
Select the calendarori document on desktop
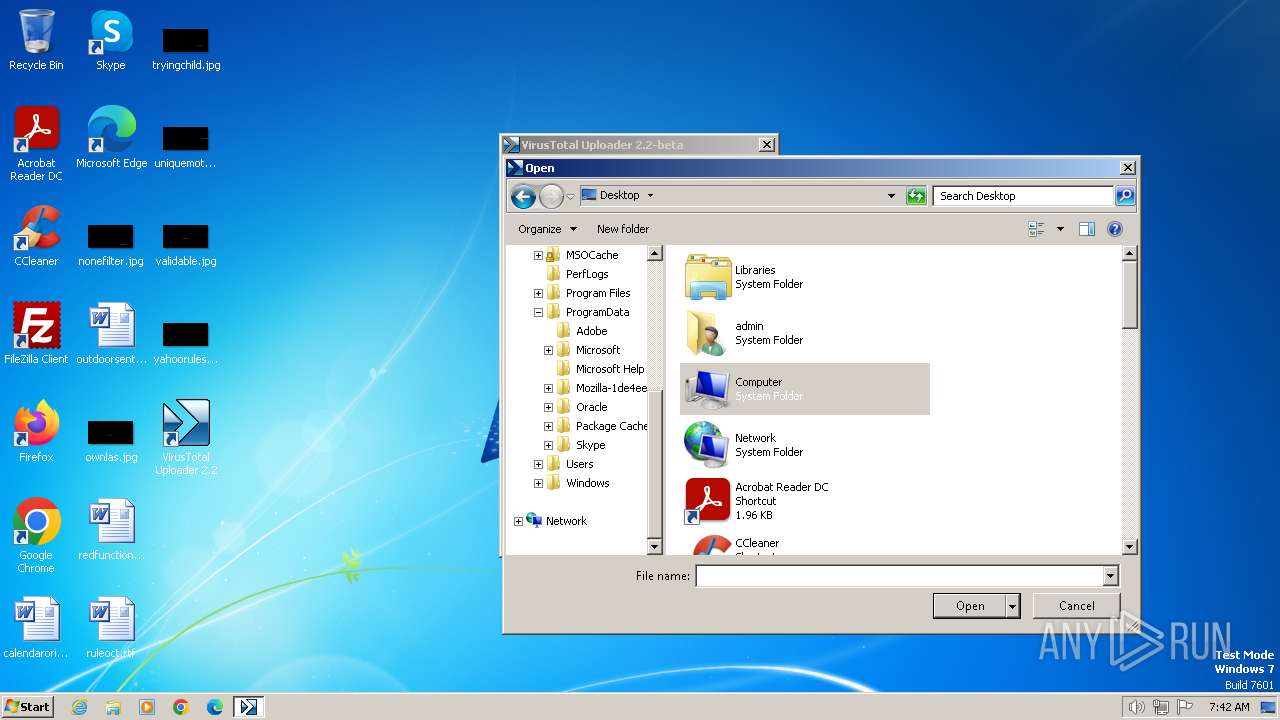(36, 628)
